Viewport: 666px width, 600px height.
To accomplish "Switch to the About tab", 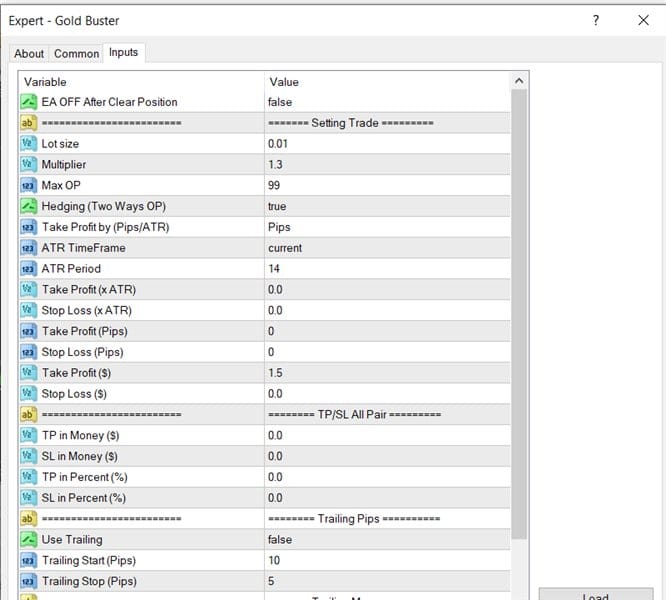I will tap(29, 54).
